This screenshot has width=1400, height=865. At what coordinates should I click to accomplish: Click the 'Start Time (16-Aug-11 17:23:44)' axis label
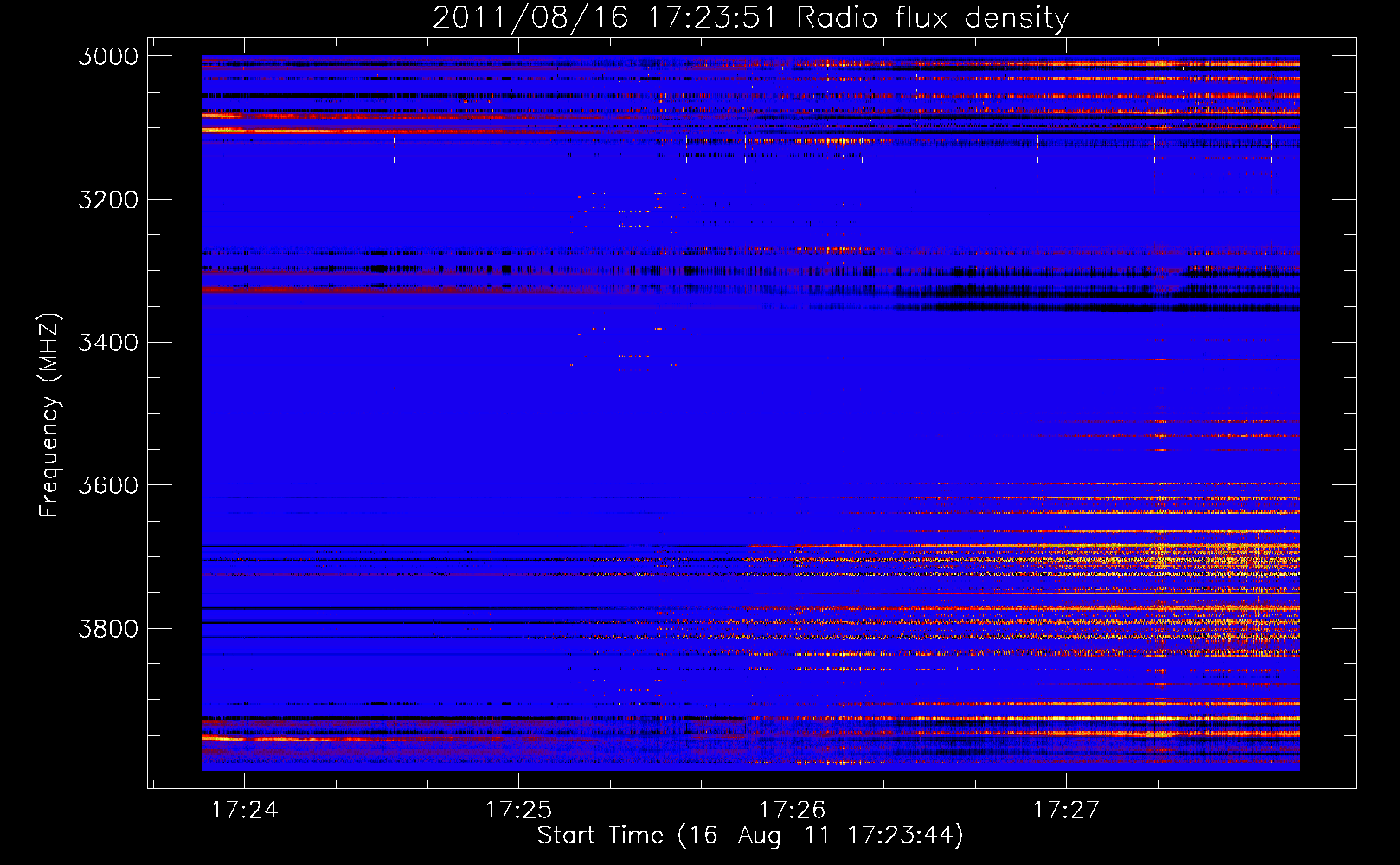[x=750, y=836]
